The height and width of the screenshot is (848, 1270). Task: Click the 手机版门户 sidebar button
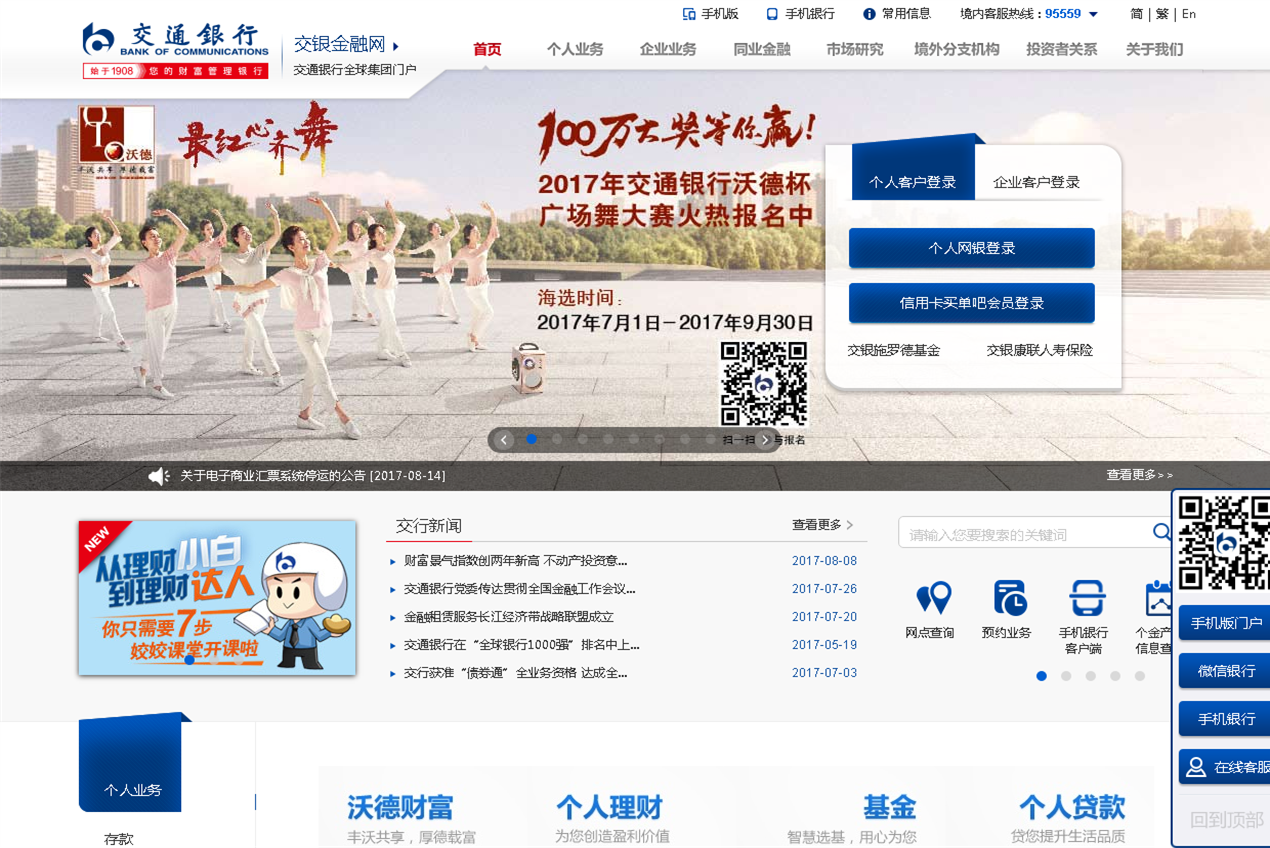[x=1224, y=622]
